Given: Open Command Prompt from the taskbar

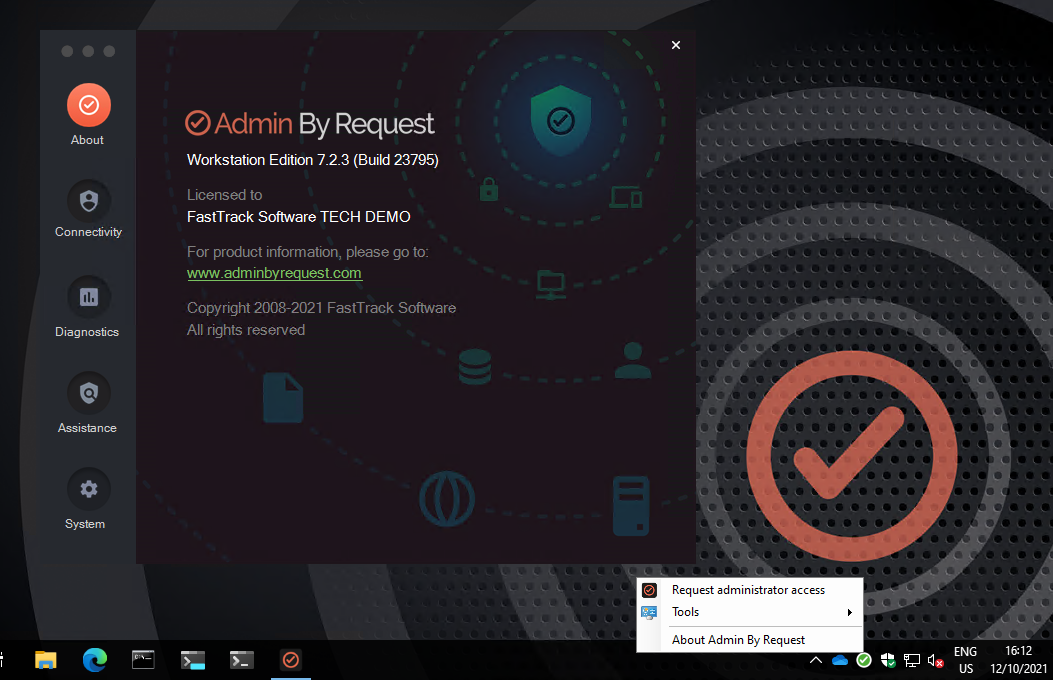Looking at the screenshot, I should click(143, 660).
